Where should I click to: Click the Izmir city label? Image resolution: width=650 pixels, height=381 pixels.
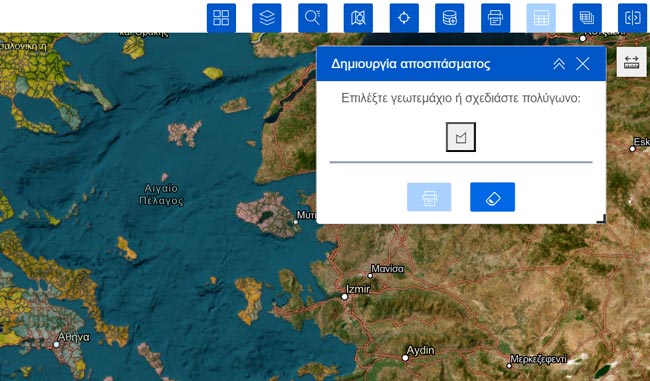(358, 289)
